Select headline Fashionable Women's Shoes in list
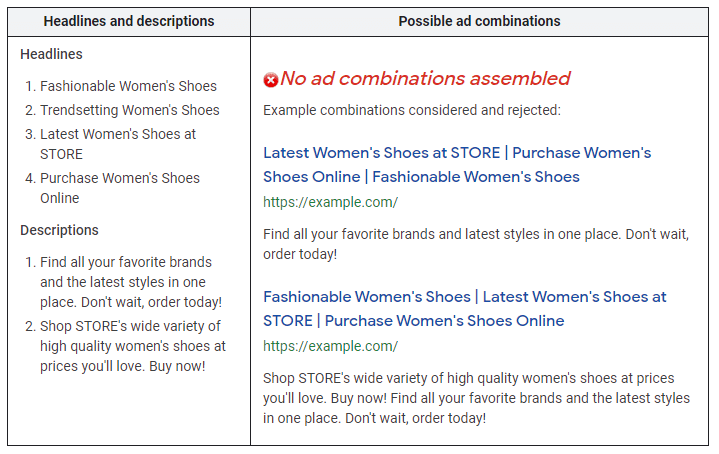The height and width of the screenshot is (454, 719). [128, 86]
